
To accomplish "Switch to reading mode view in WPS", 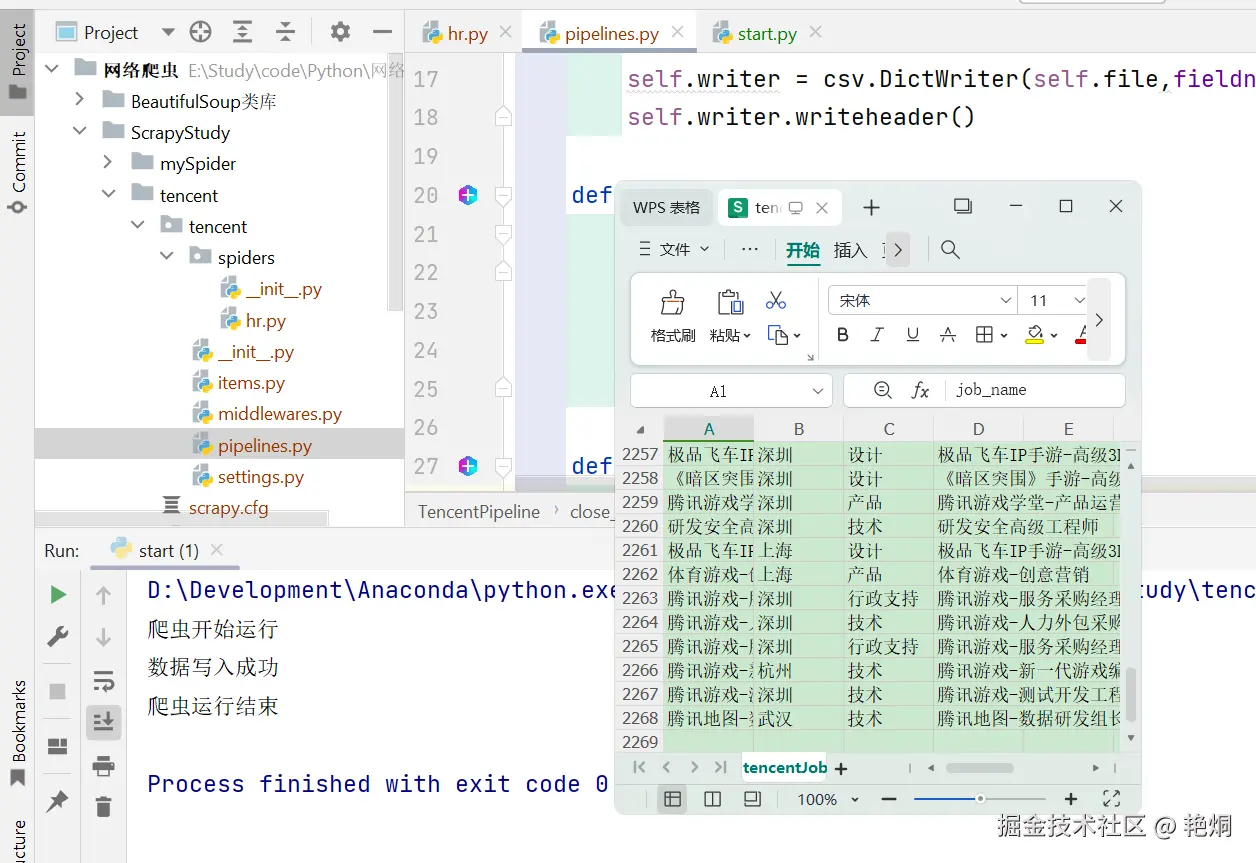I will [x=752, y=799].
